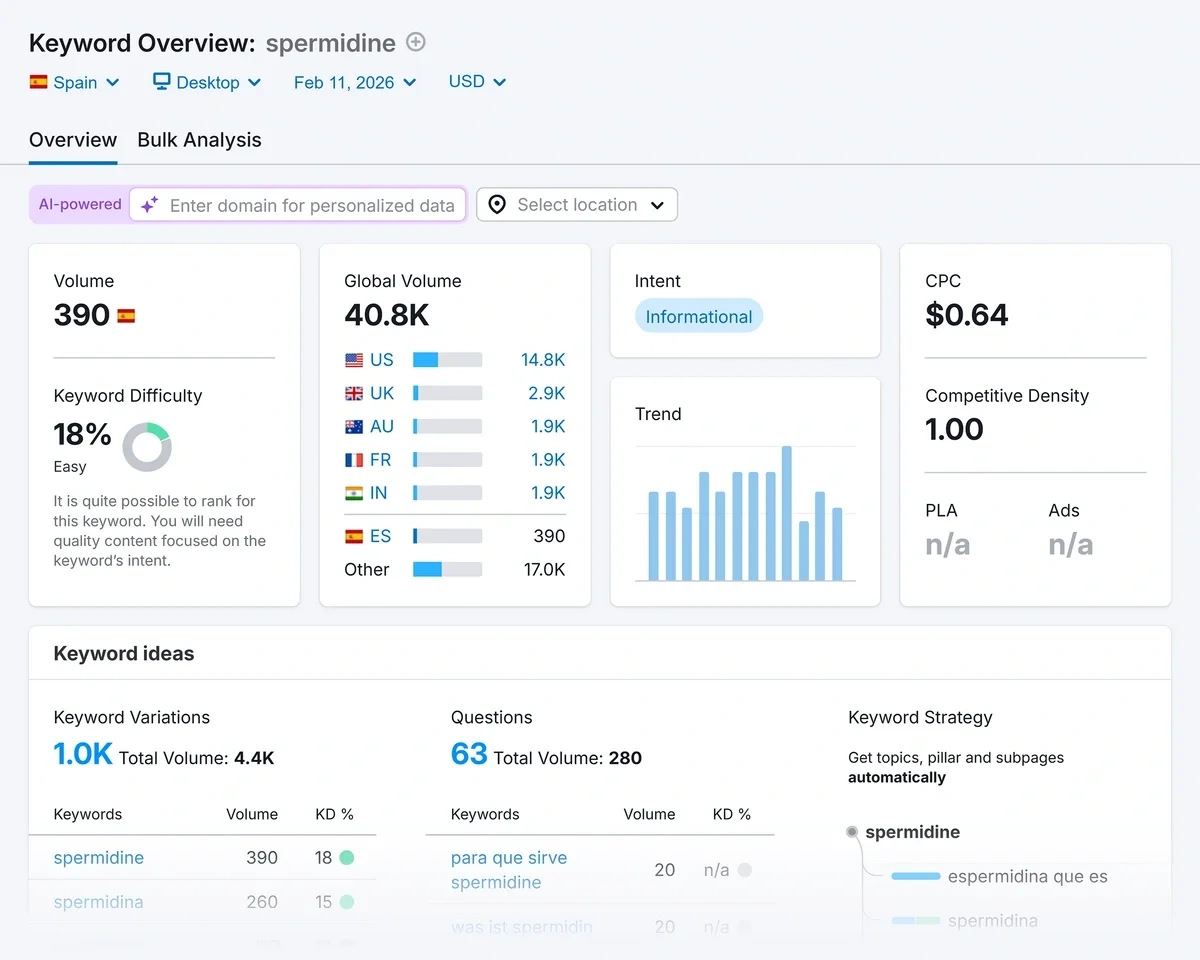Click the US flag in Global Volume breakdown
The height and width of the screenshot is (960, 1200).
click(x=353, y=359)
